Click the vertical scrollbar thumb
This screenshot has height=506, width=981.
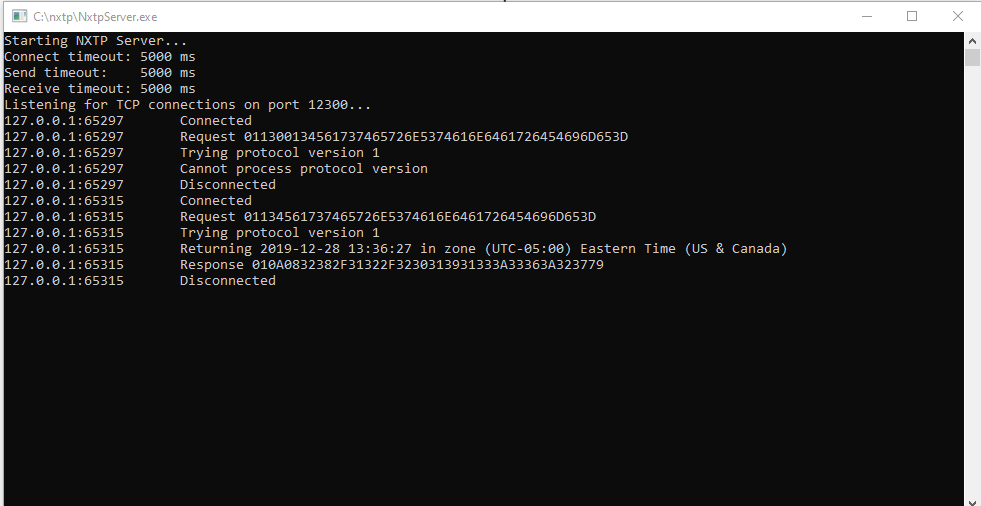(972, 57)
